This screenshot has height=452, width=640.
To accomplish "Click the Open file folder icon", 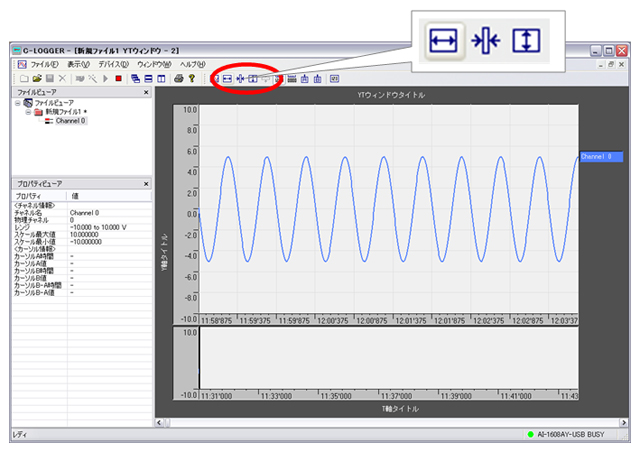I will 37,78.
